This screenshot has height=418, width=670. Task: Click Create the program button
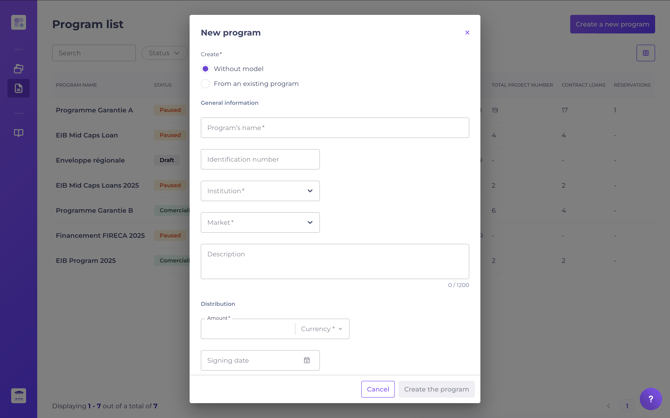pyautogui.click(x=436, y=389)
